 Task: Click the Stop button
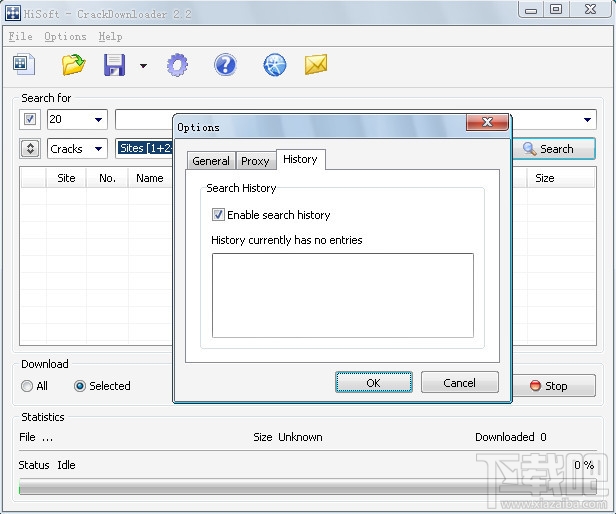(x=554, y=386)
